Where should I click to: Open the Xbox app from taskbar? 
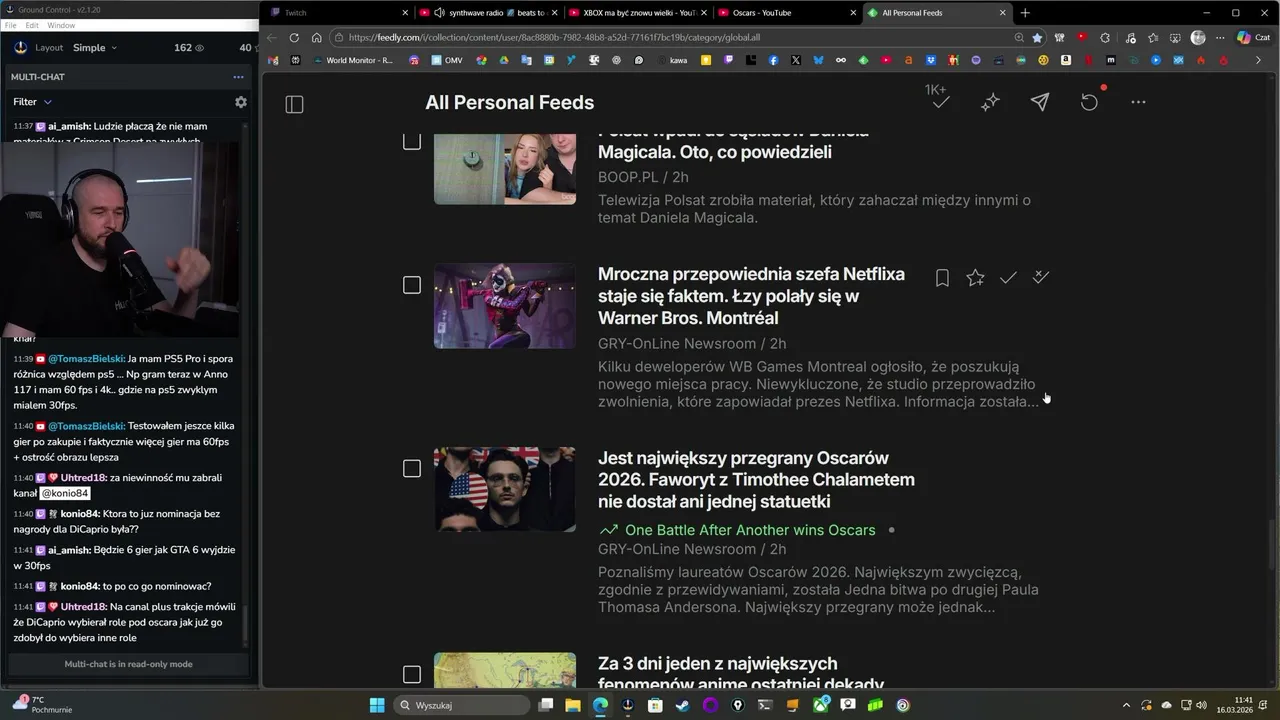pos(821,705)
